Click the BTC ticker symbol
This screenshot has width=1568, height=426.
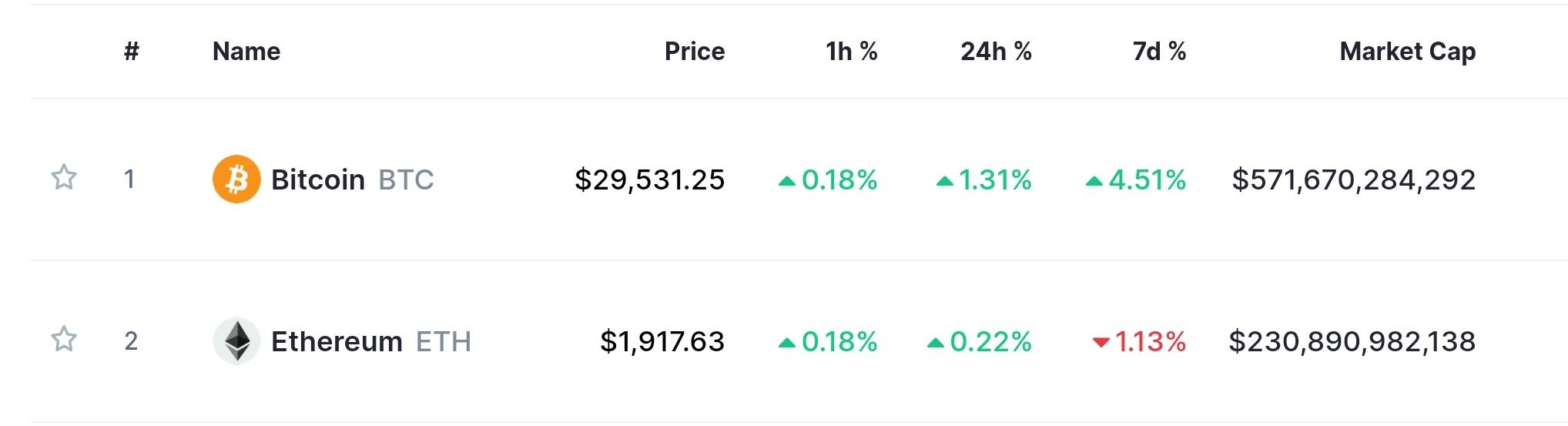click(x=406, y=179)
